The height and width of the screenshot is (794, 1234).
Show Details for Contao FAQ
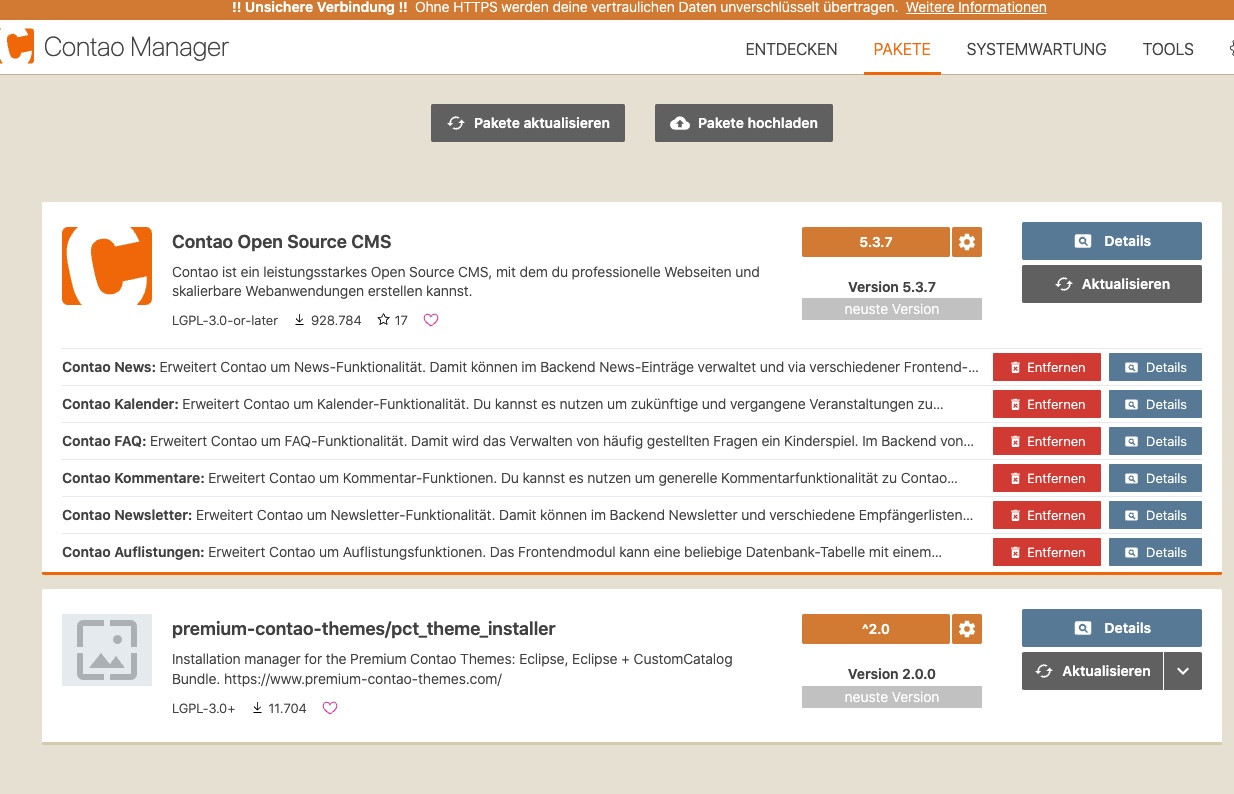[x=1155, y=441]
